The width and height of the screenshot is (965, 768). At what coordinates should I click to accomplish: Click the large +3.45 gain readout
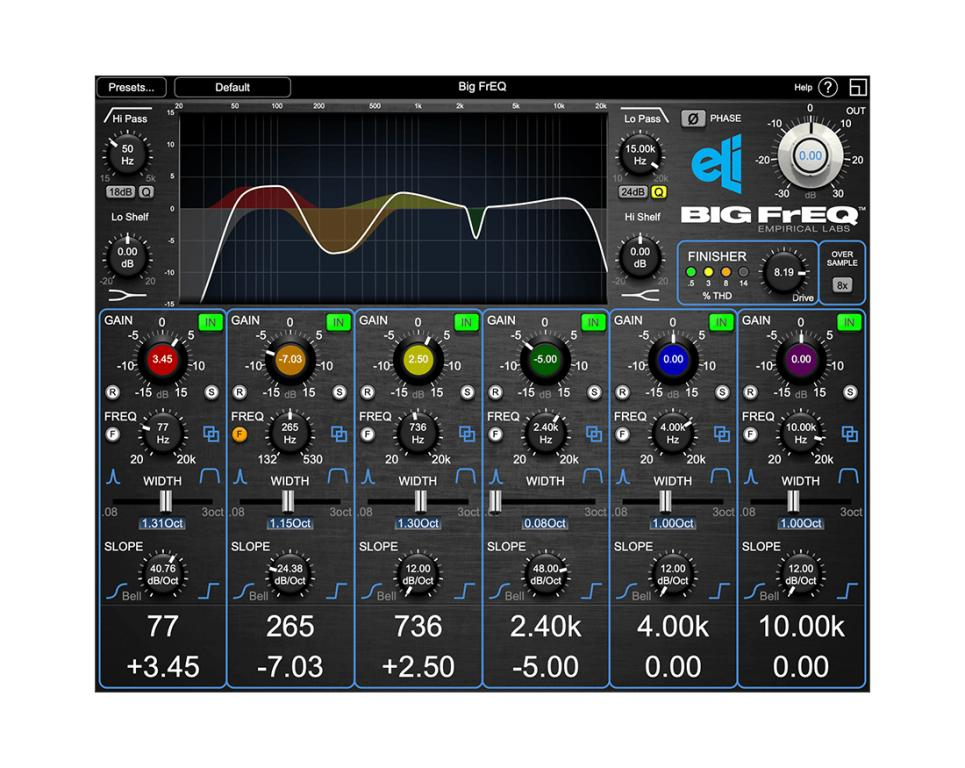(162, 667)
